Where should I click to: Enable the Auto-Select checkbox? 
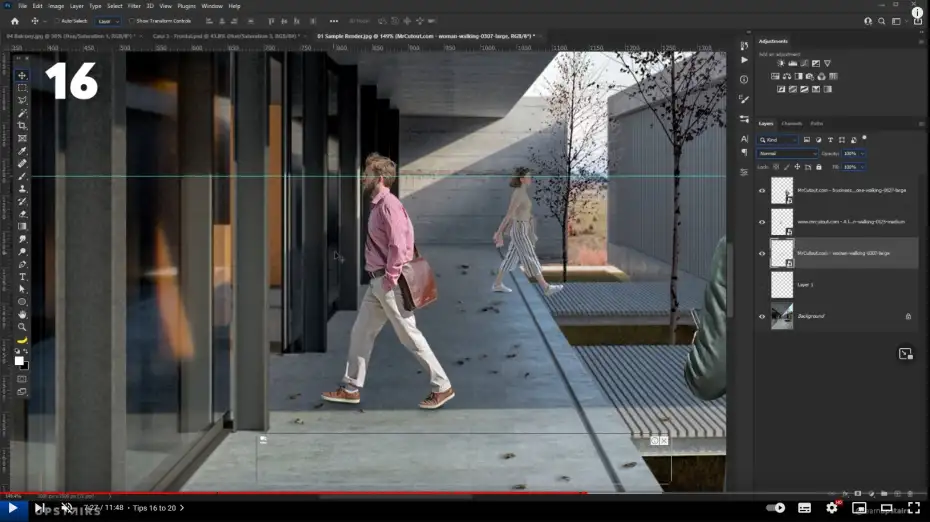pyautogui.click(x=58, y=21)
